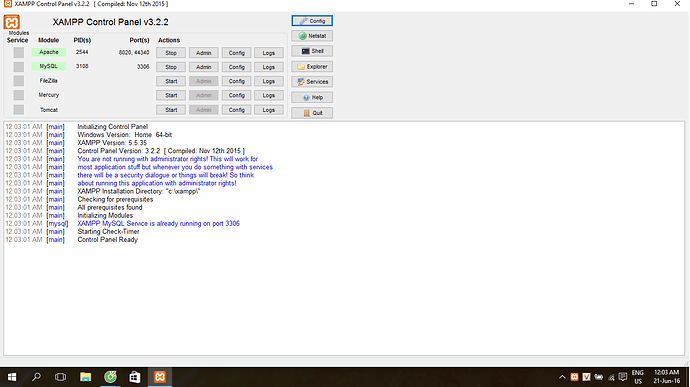This screenshot has width=690, height=387.
Task: Open Netstat from the side panel
Action: coord(312,36)
